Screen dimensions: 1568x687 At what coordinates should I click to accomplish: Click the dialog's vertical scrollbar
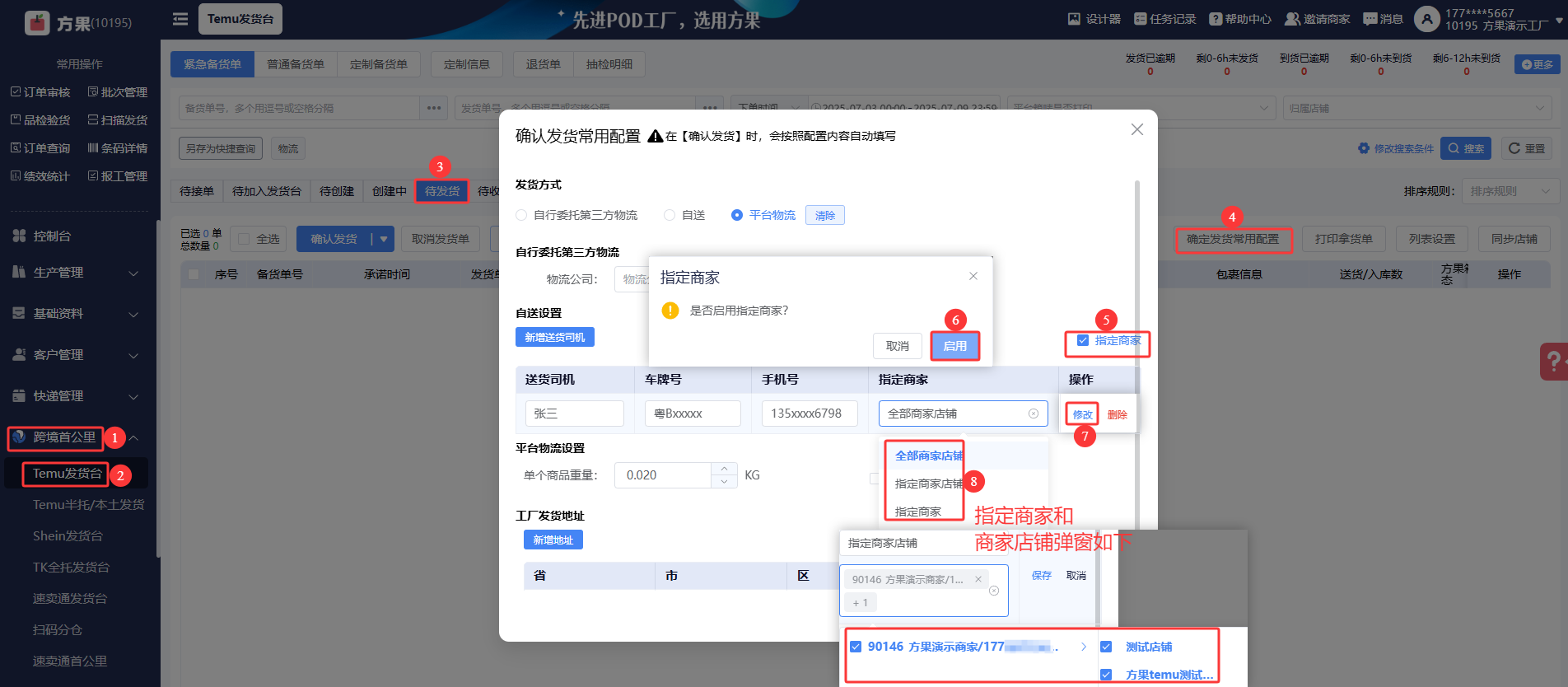(x=1137, y=354)
